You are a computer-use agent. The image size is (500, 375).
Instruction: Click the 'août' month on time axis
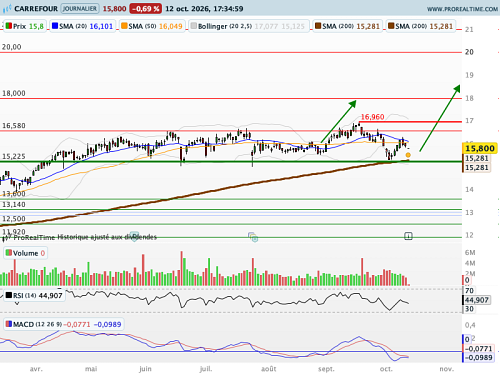click(x=269, y=369)
